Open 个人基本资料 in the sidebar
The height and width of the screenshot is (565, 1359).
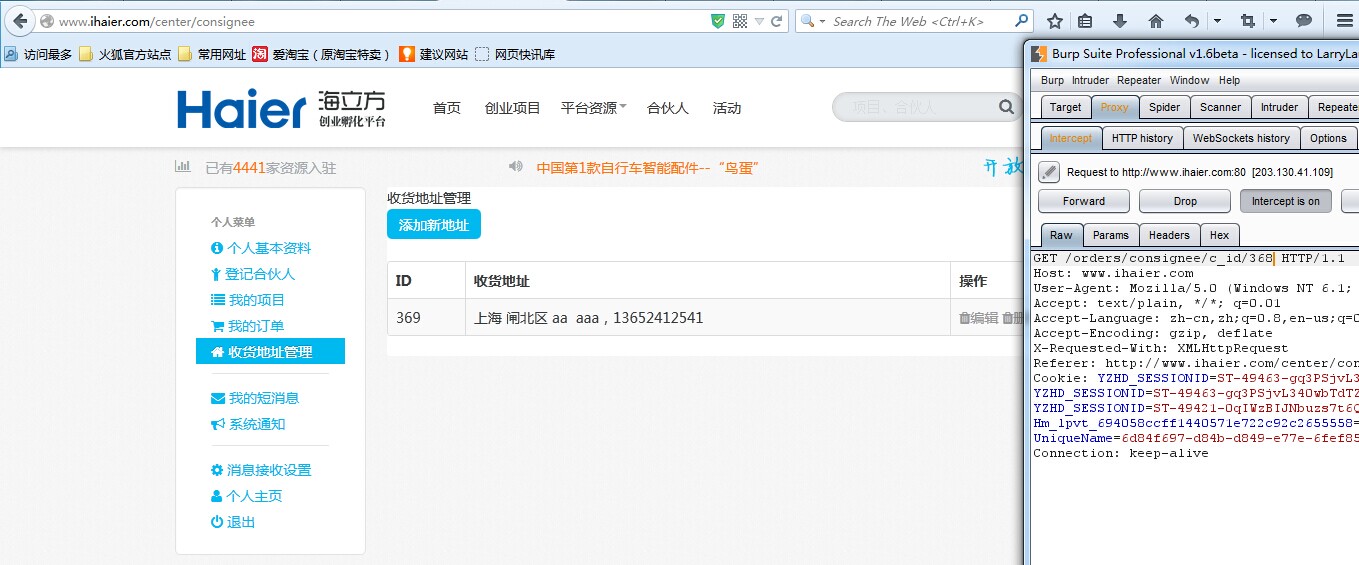261,248
